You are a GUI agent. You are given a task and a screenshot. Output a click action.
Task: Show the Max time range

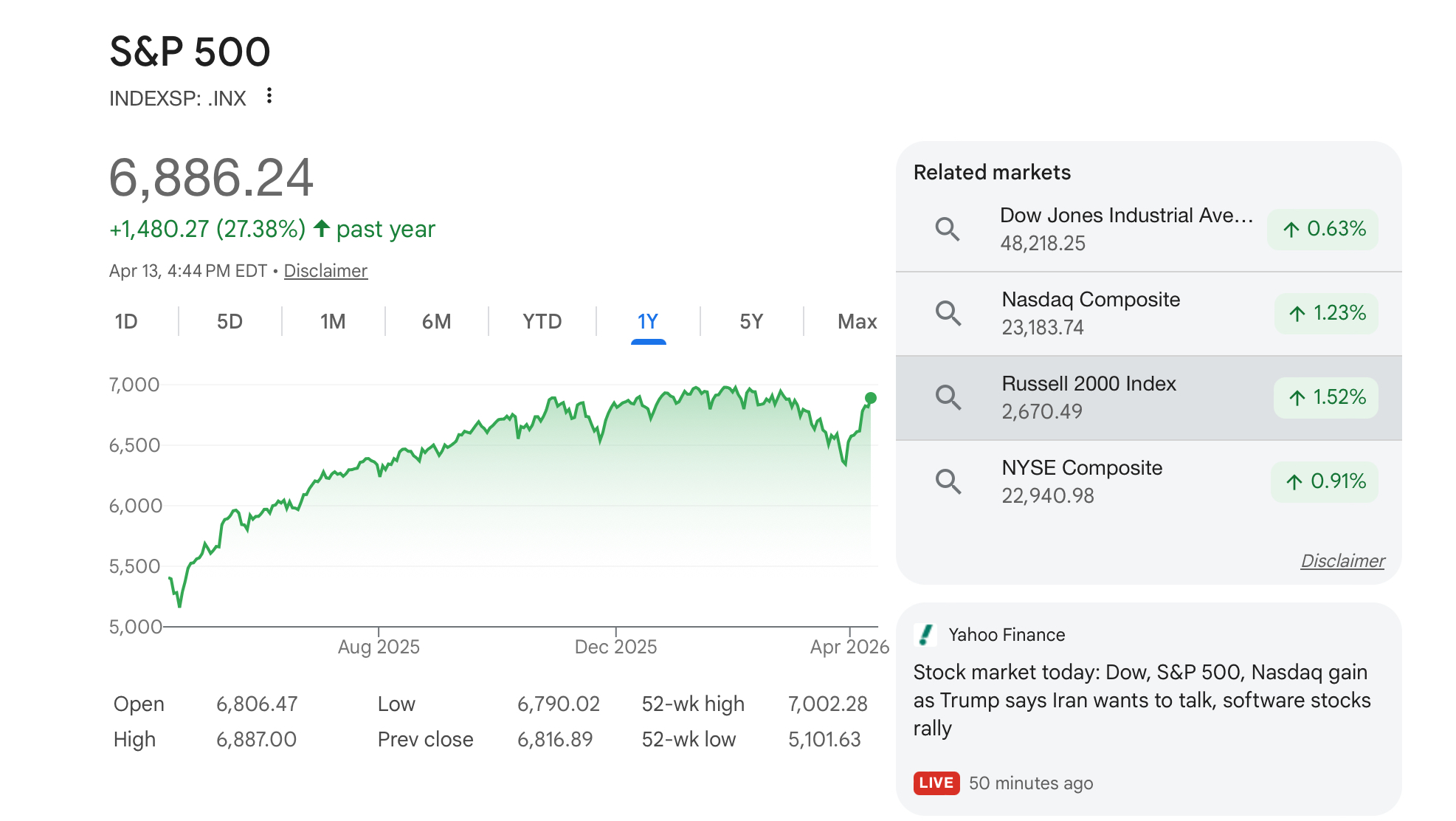click(x=858, y=322)
